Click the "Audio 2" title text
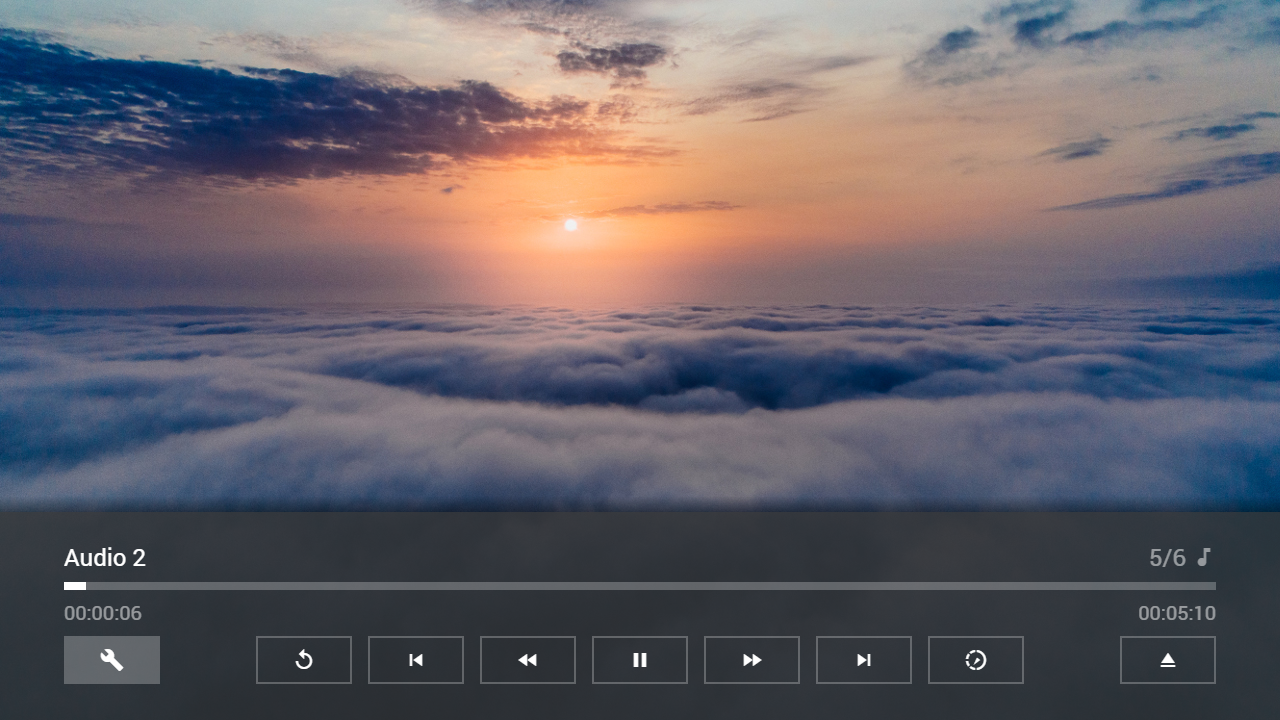The width and height of the screenshot is (1280, 720). 105,558
